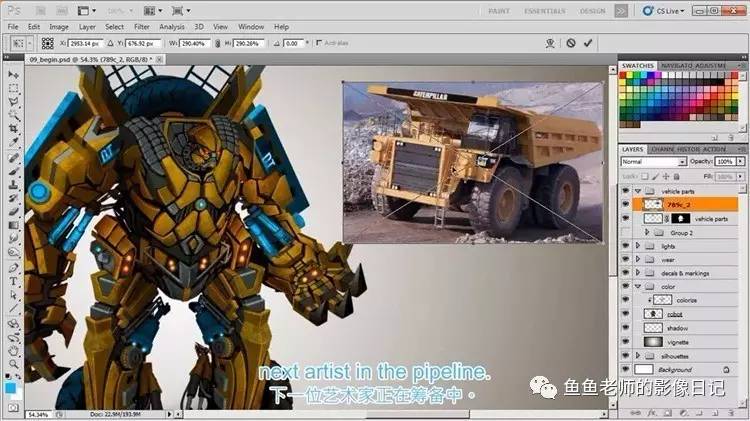
Task: Switch to the Essentials workspace
Action: (544, 11)
